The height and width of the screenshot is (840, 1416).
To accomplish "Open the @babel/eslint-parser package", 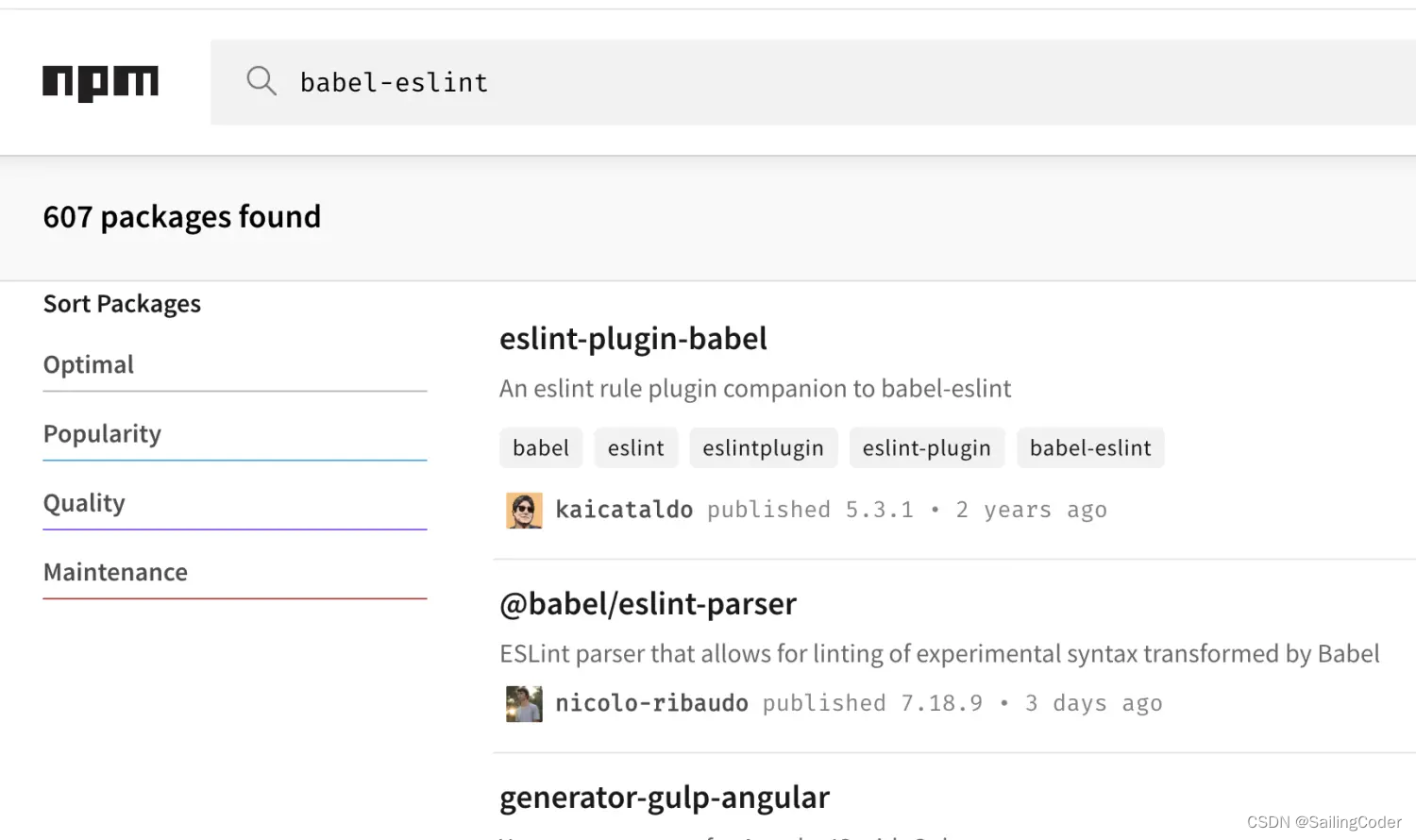I will (x=648, y=604).
